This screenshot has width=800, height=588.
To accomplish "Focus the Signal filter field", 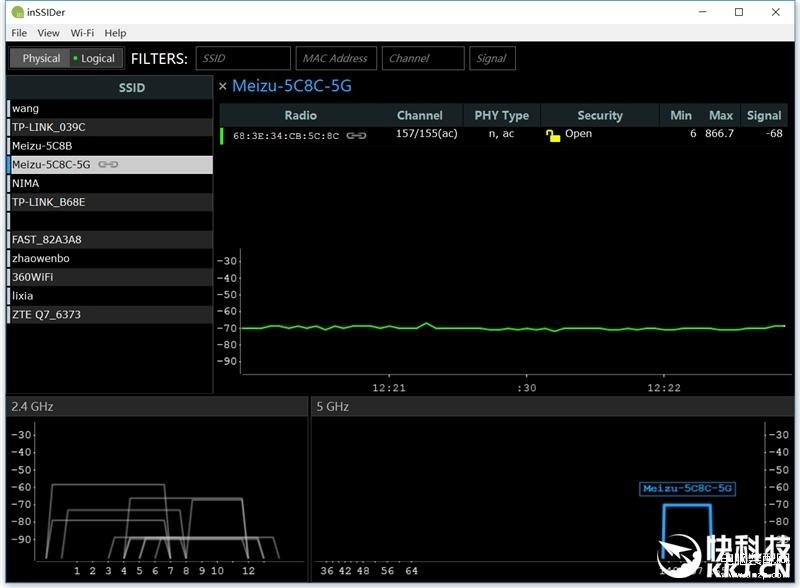I will 492,58.
